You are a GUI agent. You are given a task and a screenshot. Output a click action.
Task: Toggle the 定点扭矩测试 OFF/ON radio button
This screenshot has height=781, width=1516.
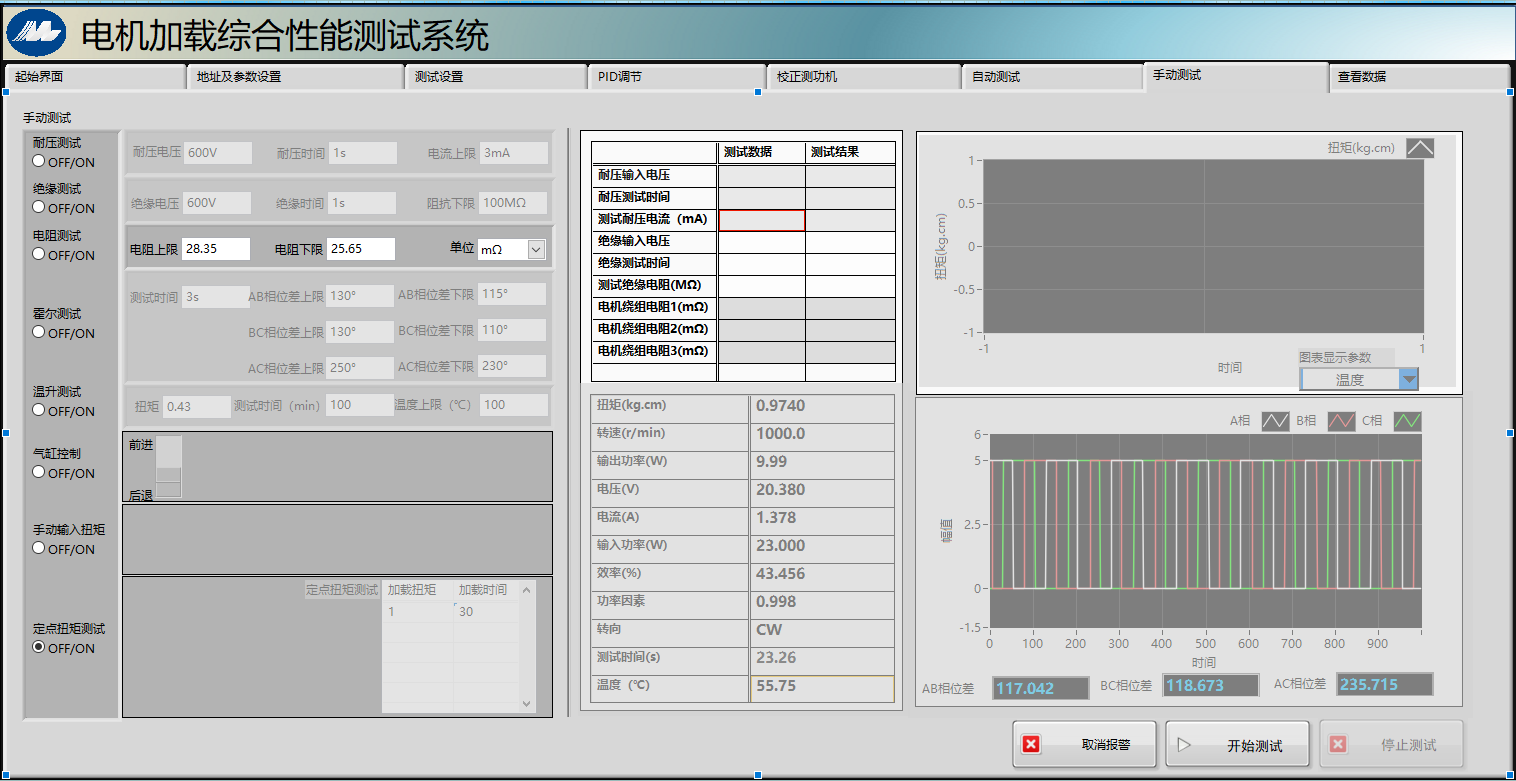tap(39, 648)
